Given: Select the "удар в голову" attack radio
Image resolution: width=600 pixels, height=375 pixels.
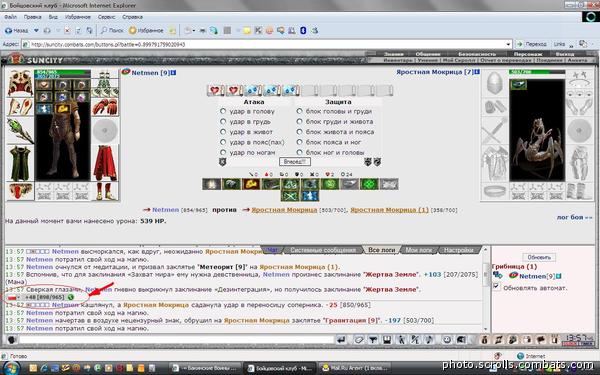Looking at the screenshot, I should pos(223,111).
